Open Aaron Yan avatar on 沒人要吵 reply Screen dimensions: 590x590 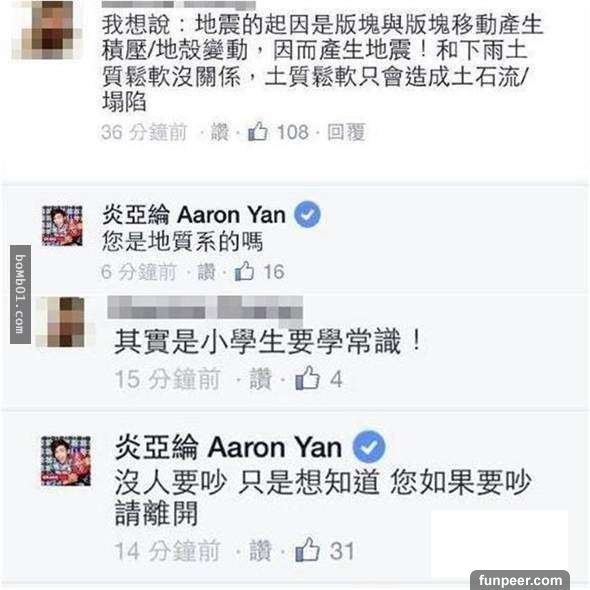coord(66,461)
